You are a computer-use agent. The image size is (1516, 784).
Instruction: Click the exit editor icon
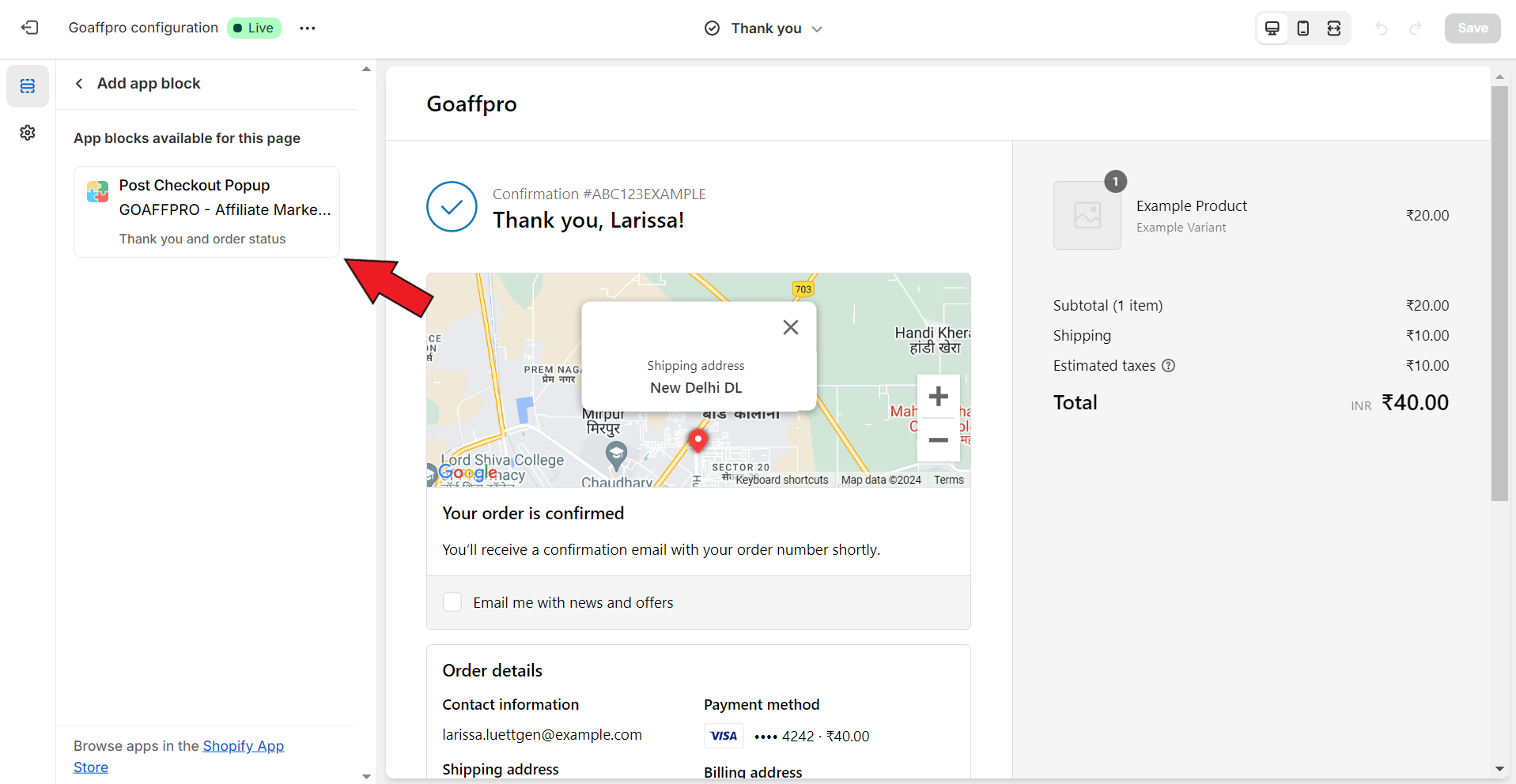click(29, 28)
